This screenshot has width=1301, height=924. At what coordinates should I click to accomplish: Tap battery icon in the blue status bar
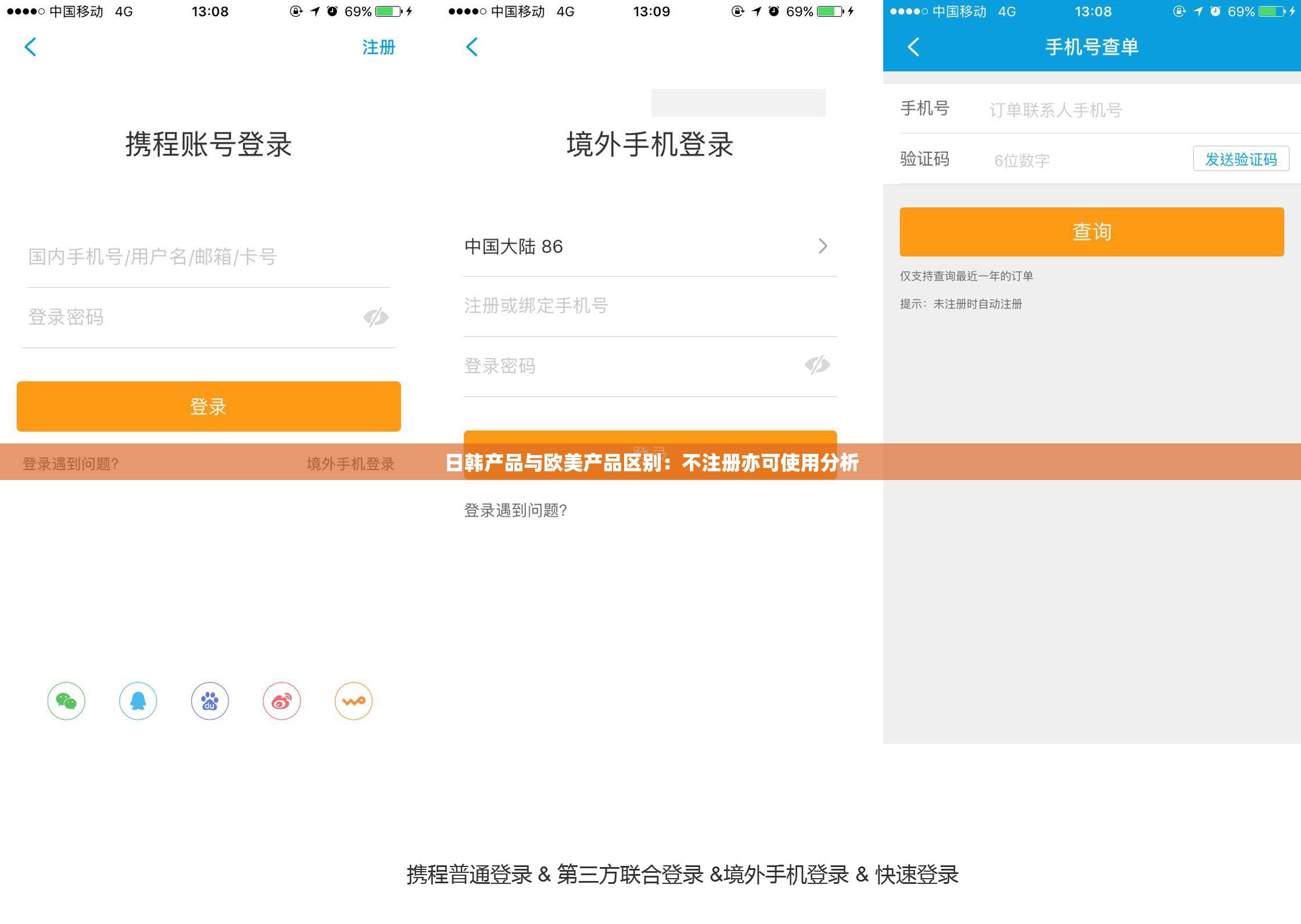pyautogui.click(x=1271, y=11)
